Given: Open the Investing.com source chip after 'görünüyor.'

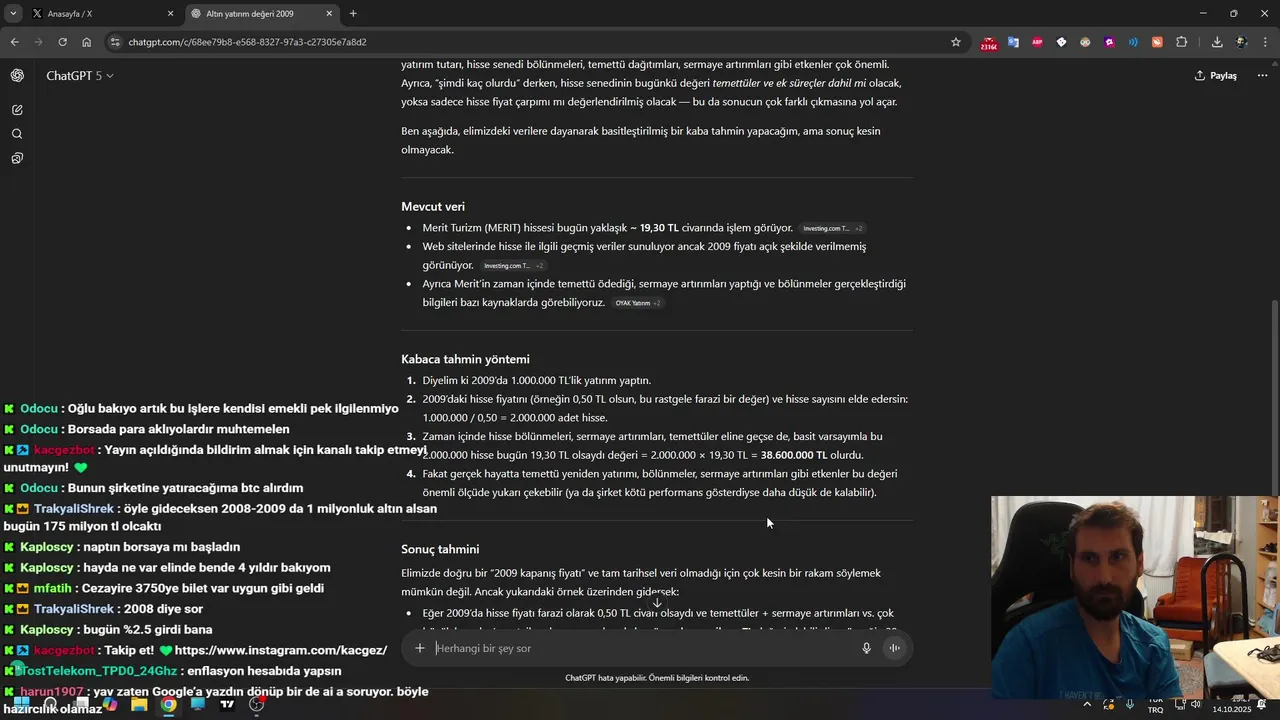Looking at the screenshot, I should 514,266.
